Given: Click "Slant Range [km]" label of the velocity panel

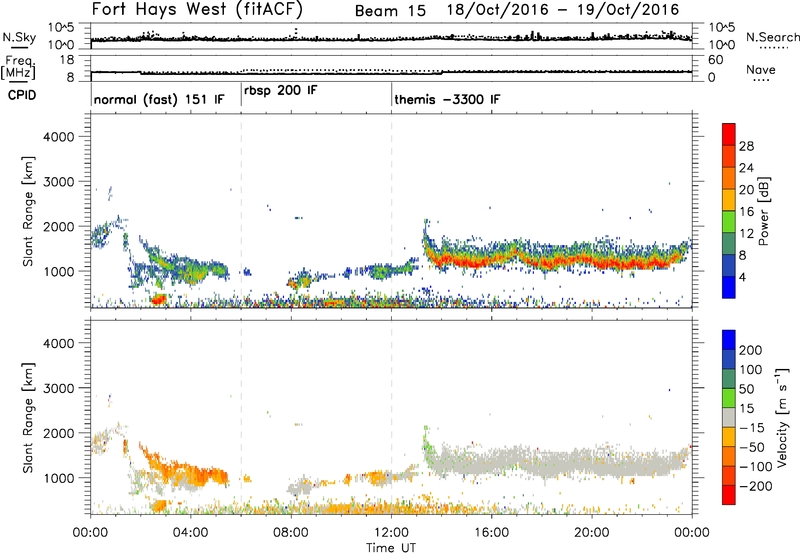Looking at the screenshot, I should point(28,417).
